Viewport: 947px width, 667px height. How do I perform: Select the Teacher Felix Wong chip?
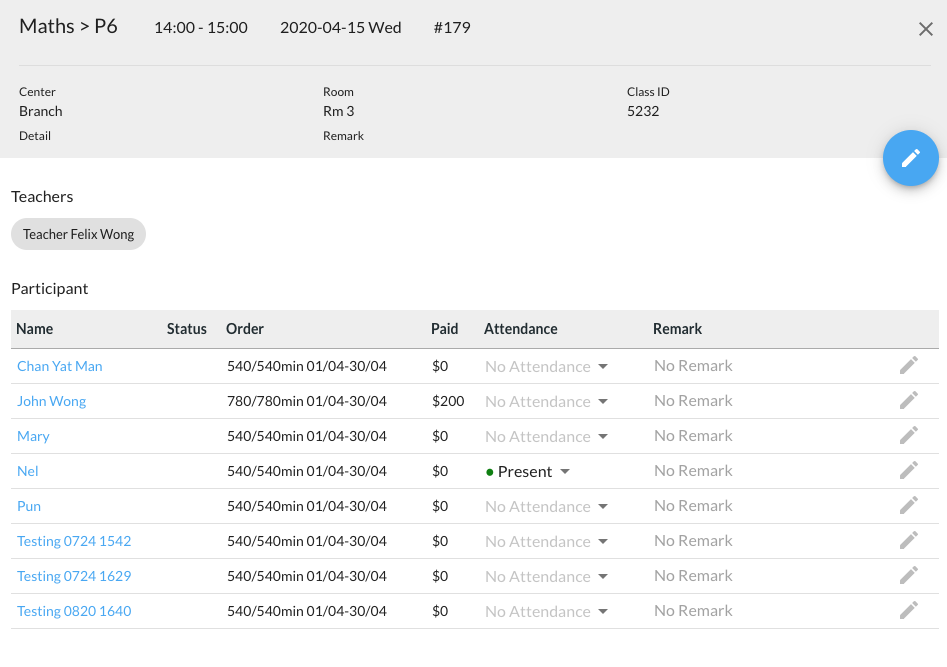click(x=79, y=234)
